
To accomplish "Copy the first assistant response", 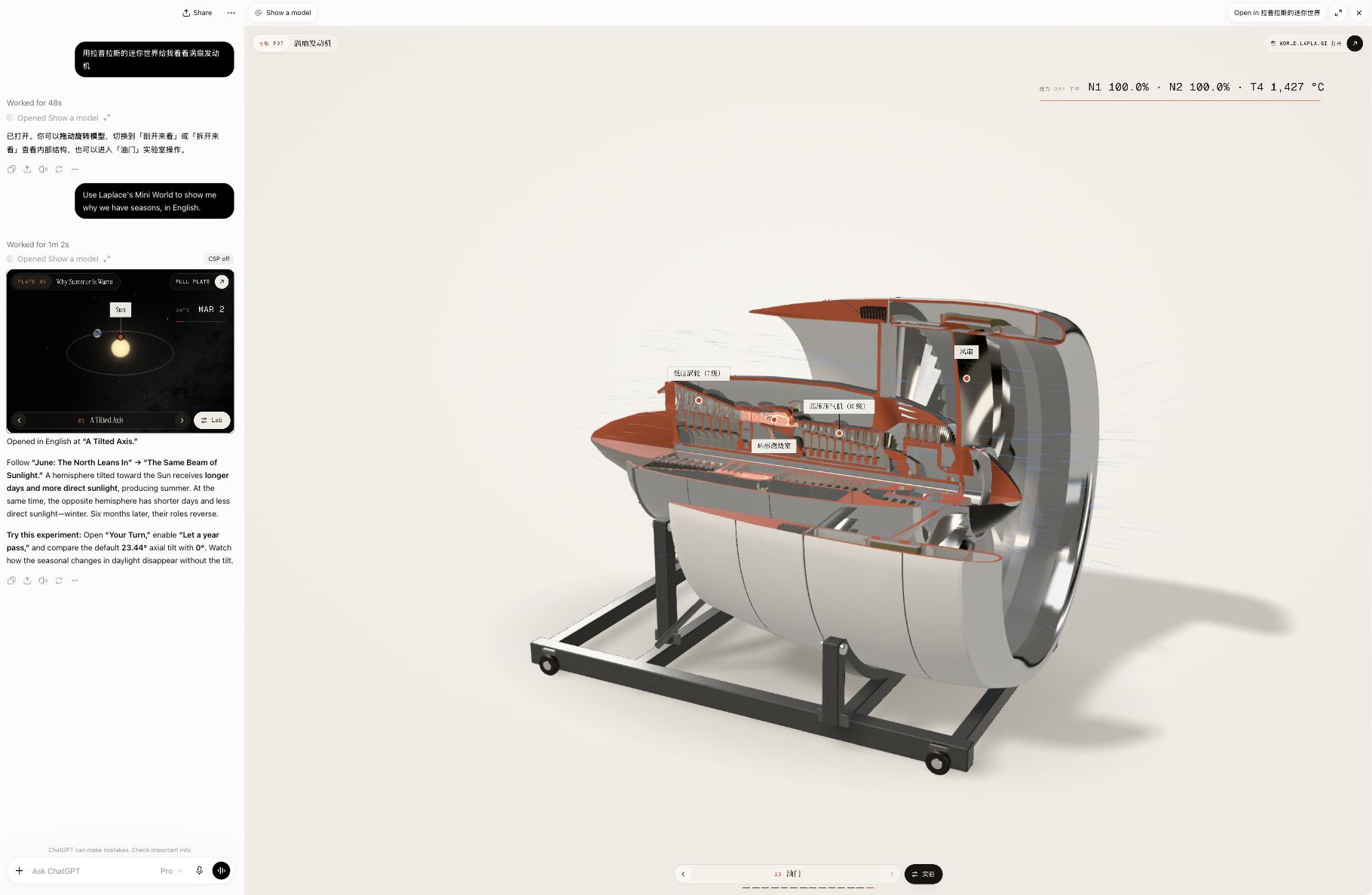I will 11,169.
